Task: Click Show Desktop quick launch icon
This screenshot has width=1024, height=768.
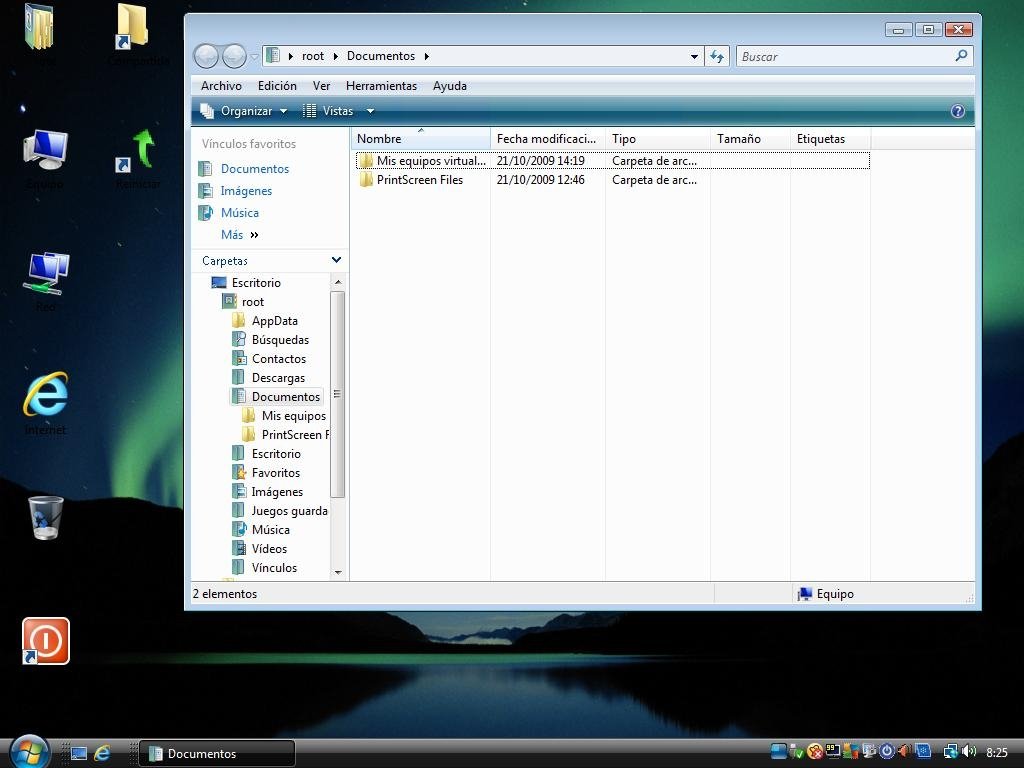Action: [x=79, y=754]
